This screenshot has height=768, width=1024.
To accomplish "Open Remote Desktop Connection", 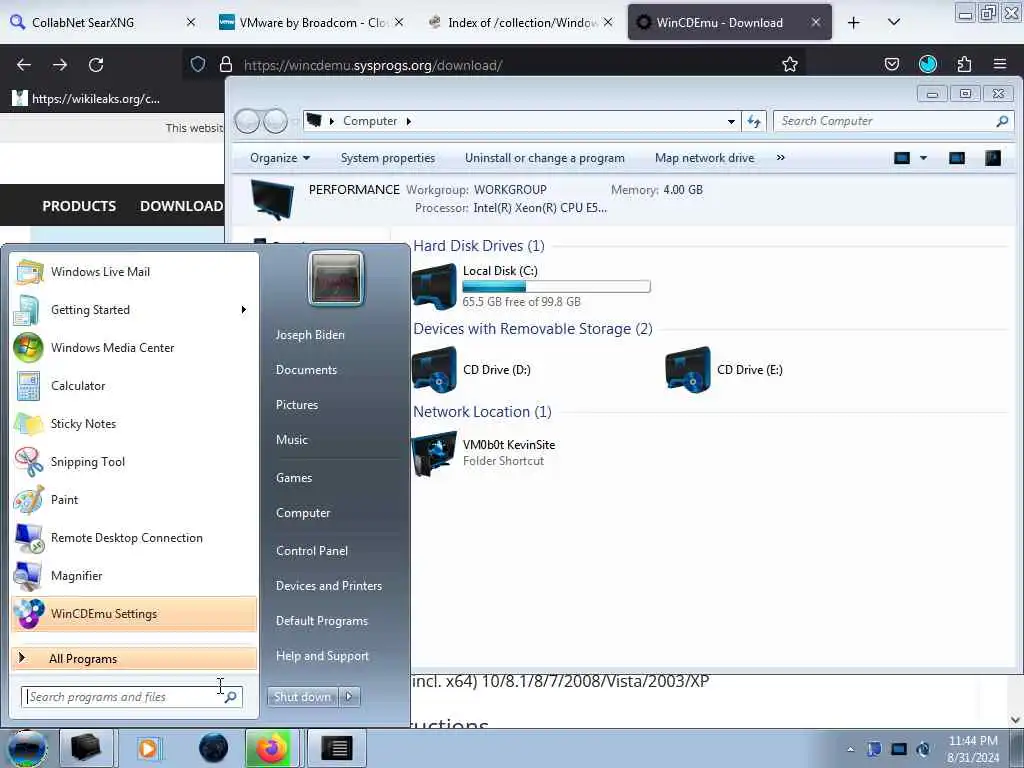I will point(134,537).
